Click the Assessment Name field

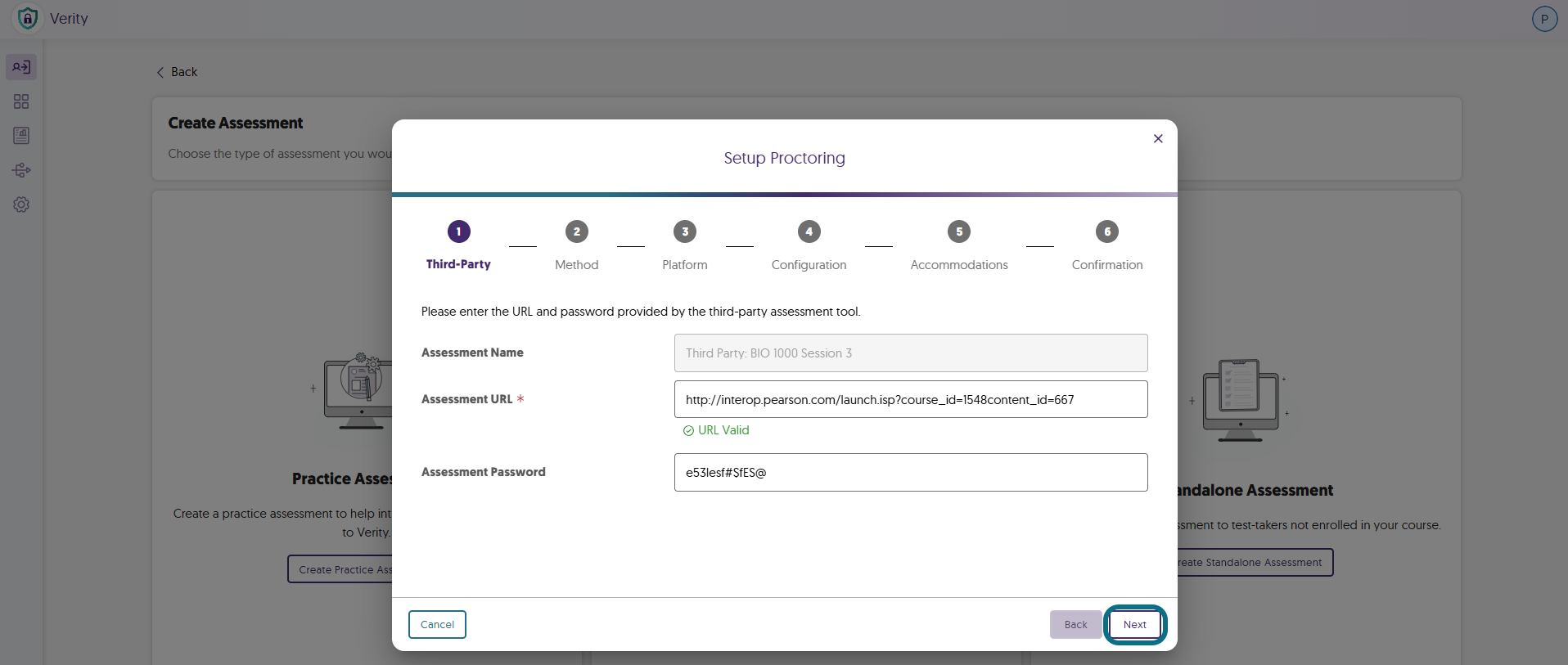coord(911,353)
